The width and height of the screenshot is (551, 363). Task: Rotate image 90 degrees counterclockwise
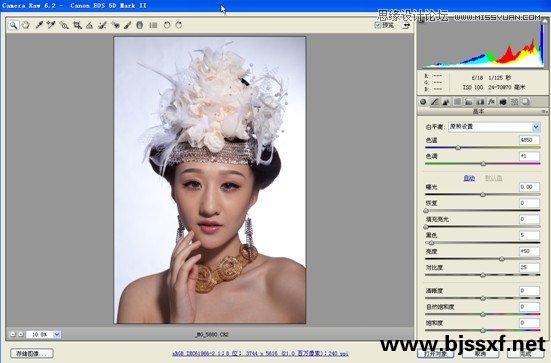click(x=167, y=25)
